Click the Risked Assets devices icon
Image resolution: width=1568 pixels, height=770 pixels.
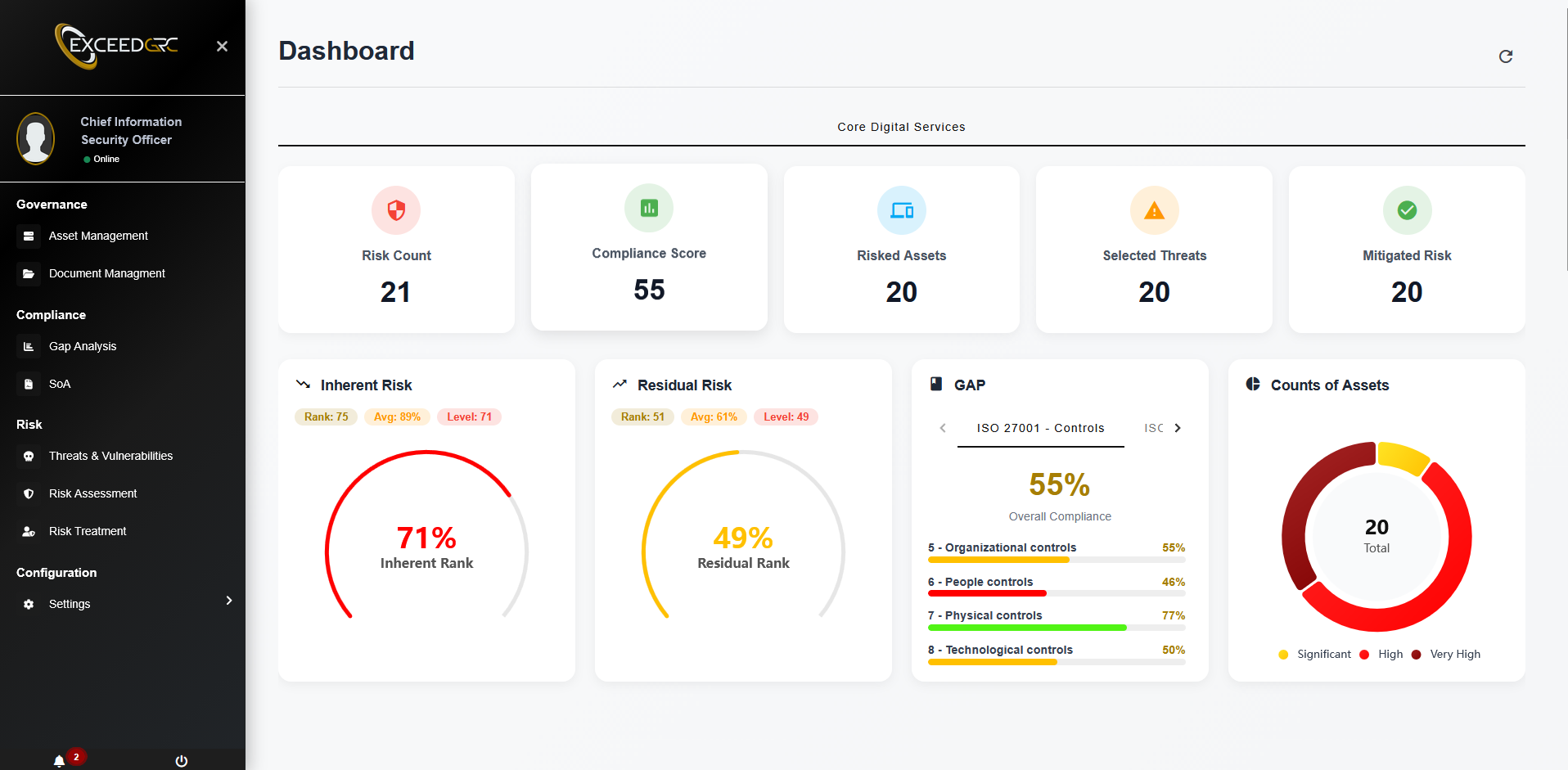[901, 209]
